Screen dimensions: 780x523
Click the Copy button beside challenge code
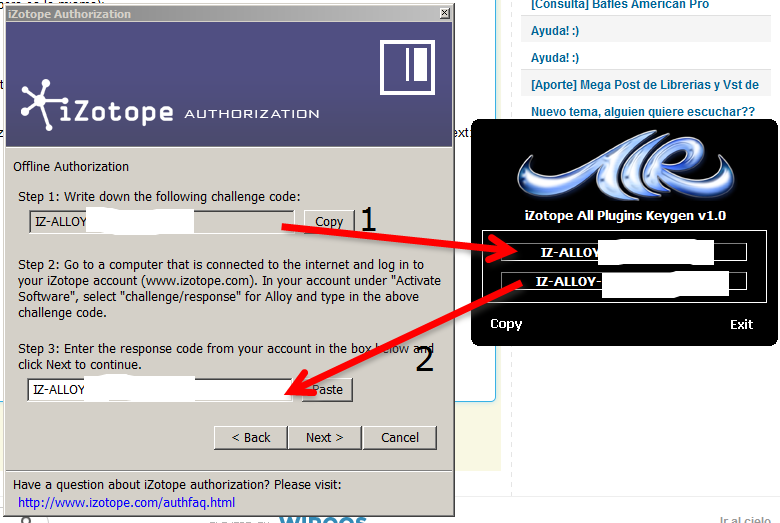[x=329, y=221]
